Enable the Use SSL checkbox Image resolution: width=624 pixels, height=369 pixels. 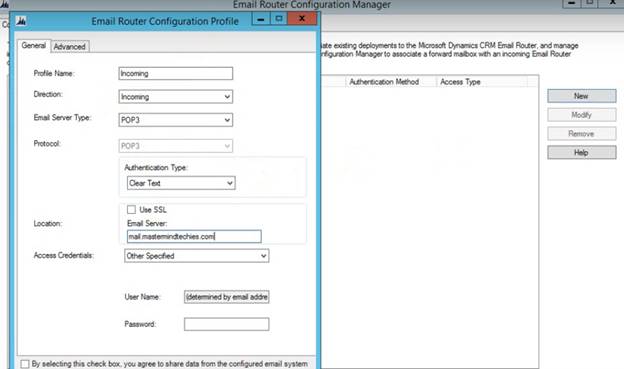point(131,209)
